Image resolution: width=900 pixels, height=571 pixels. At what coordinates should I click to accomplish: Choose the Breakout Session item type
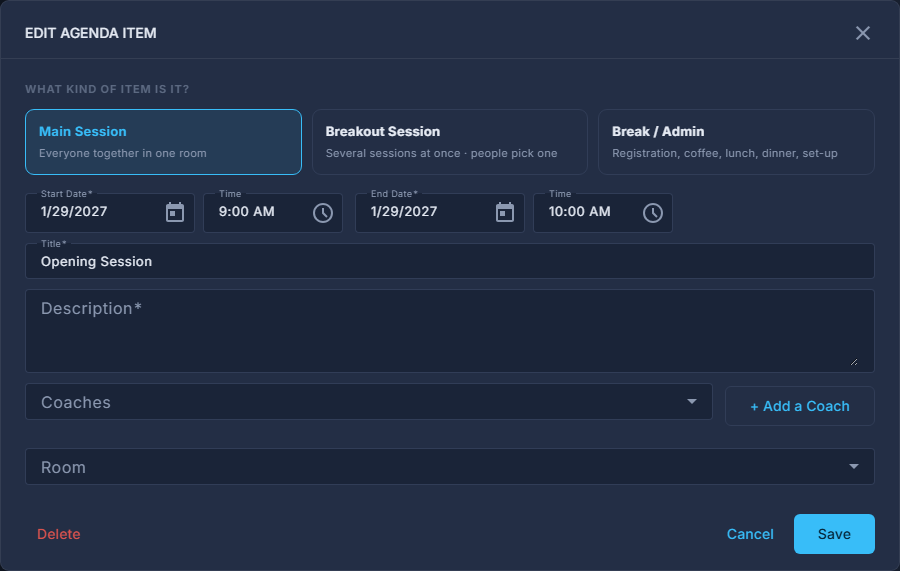tap(450, 142)
